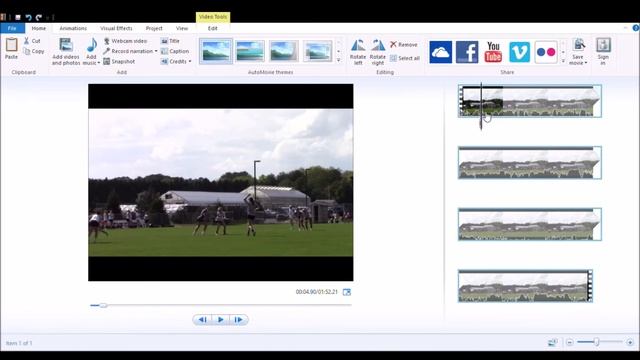Apply the second AutoMovie theme

pyautogui.click(x=250, y=51)
